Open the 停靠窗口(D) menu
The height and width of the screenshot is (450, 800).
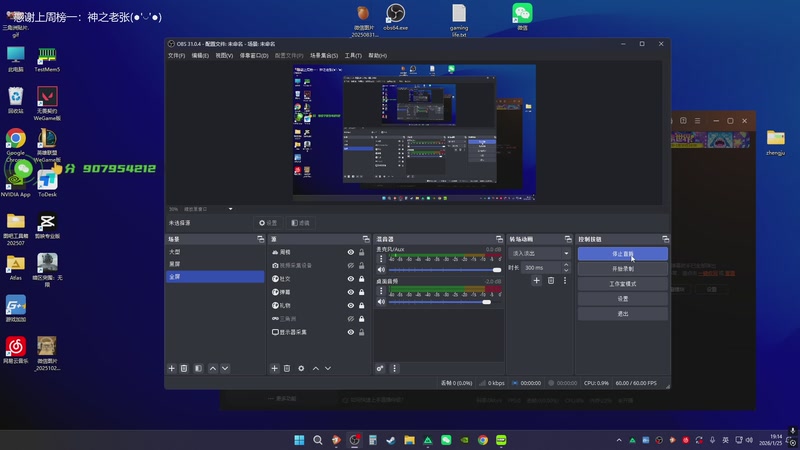tap(254, 56)
